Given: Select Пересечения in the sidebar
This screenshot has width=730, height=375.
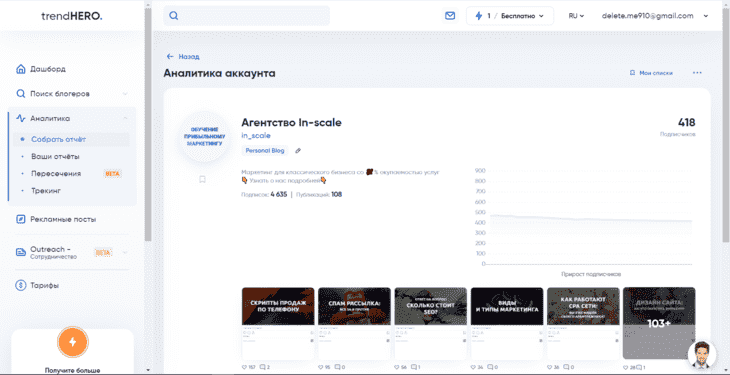Looking at the screenshot, I should (56, 174).
